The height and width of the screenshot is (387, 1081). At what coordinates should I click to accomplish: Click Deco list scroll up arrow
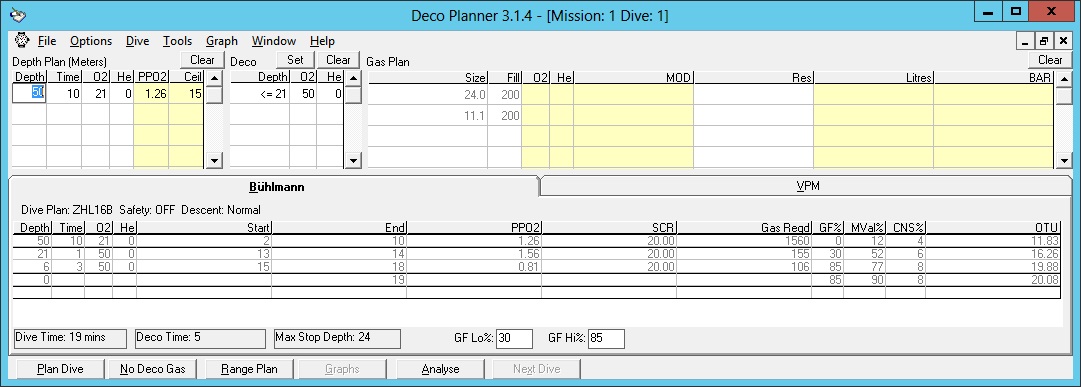(352, 77)
